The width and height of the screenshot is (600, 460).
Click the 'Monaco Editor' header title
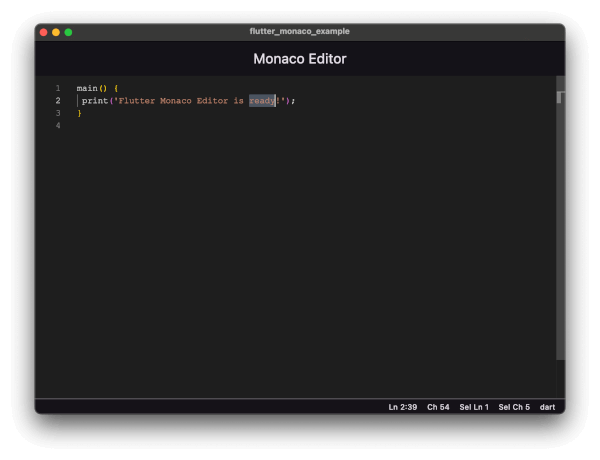[x=300, y=59]
